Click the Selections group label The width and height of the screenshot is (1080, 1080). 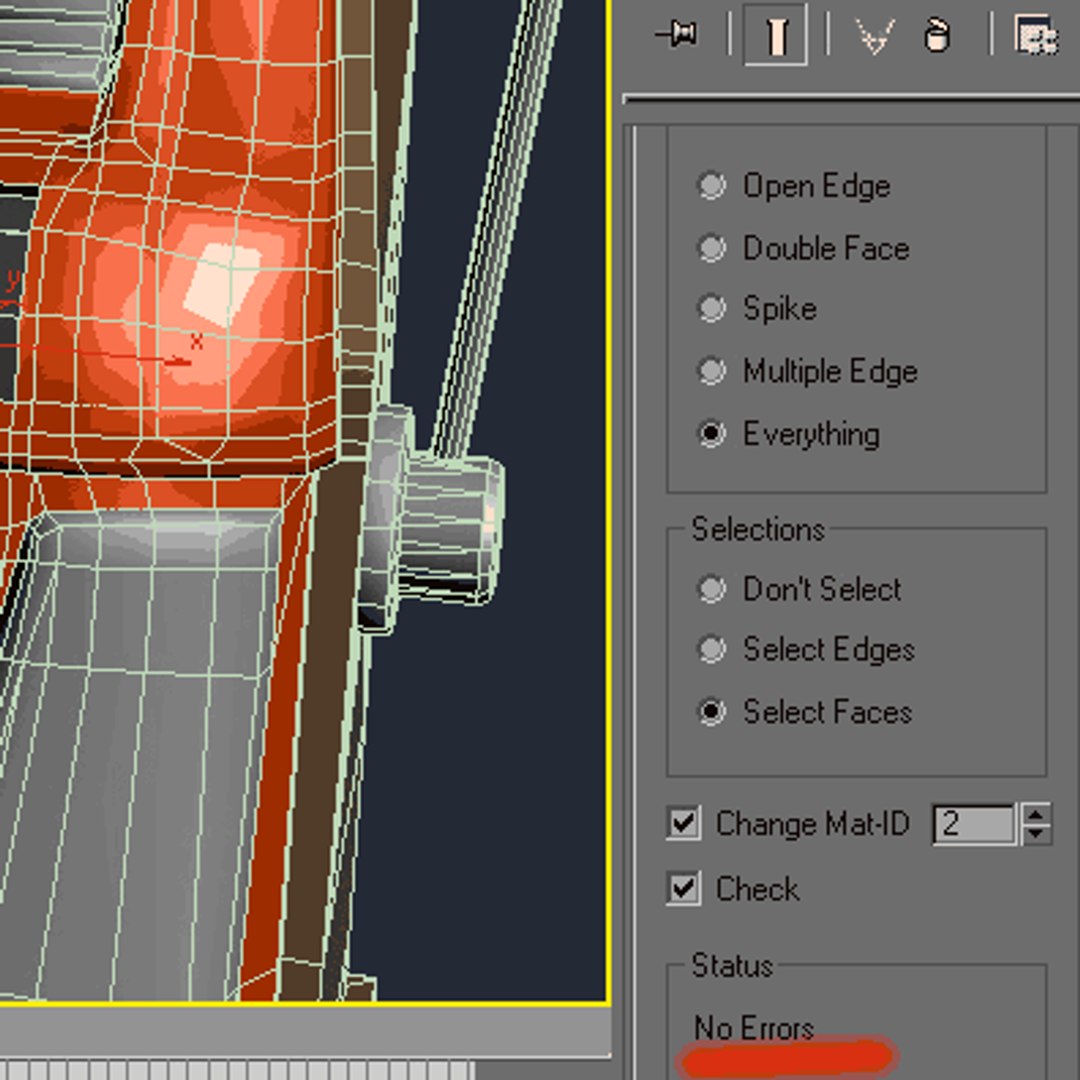pyautogui.click(x=758, y=529)
